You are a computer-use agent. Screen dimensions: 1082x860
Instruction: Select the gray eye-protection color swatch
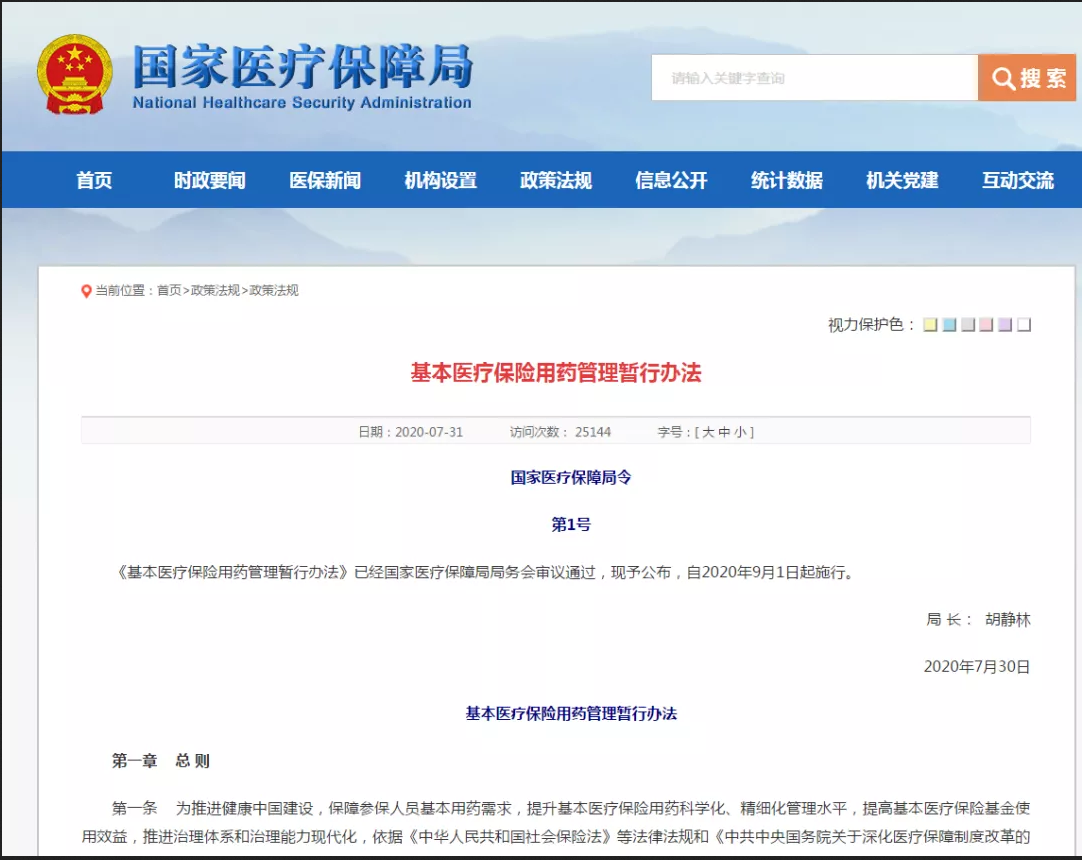tap(968, 324)
